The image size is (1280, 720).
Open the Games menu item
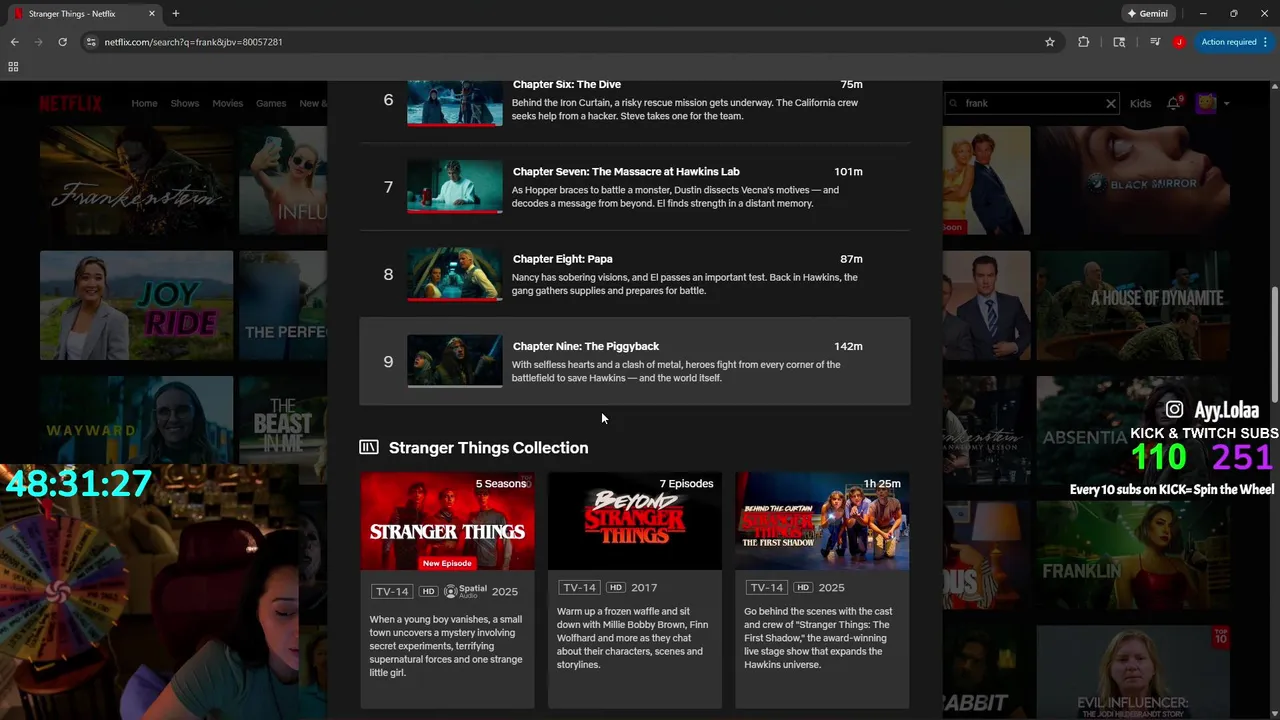[271, 103]
